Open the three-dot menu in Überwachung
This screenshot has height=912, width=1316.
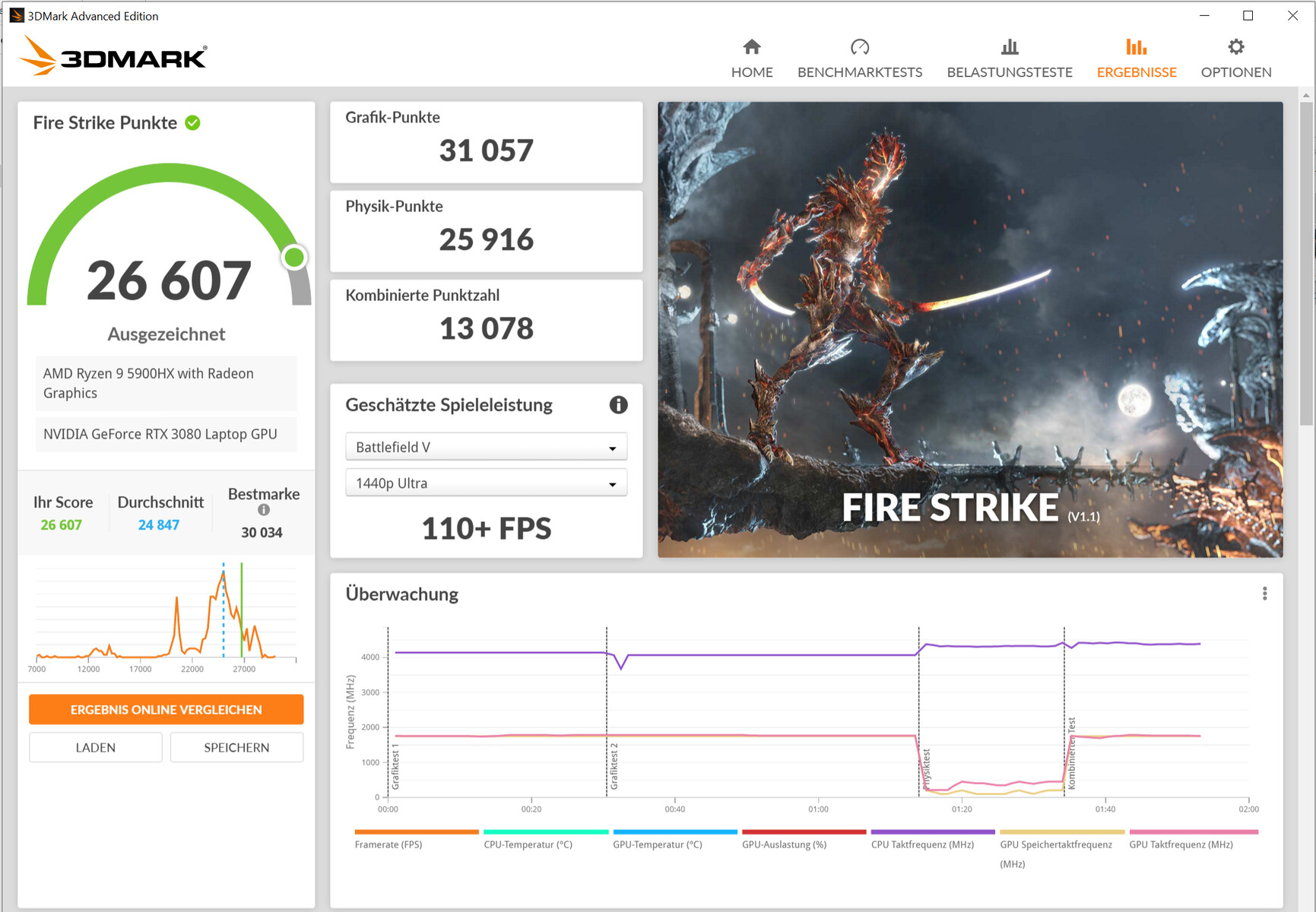click(x=1264, y=594)
